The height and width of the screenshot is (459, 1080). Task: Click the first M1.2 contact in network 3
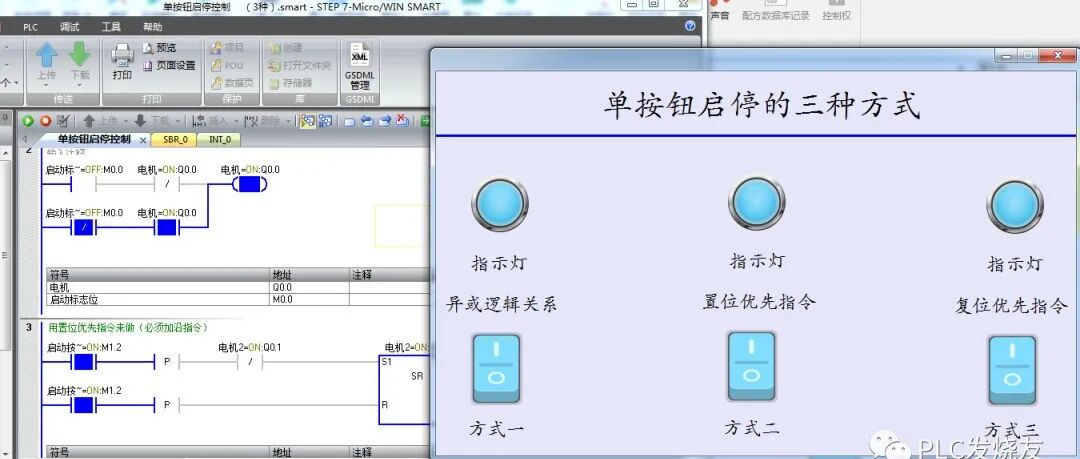click(x=84, y=361)
